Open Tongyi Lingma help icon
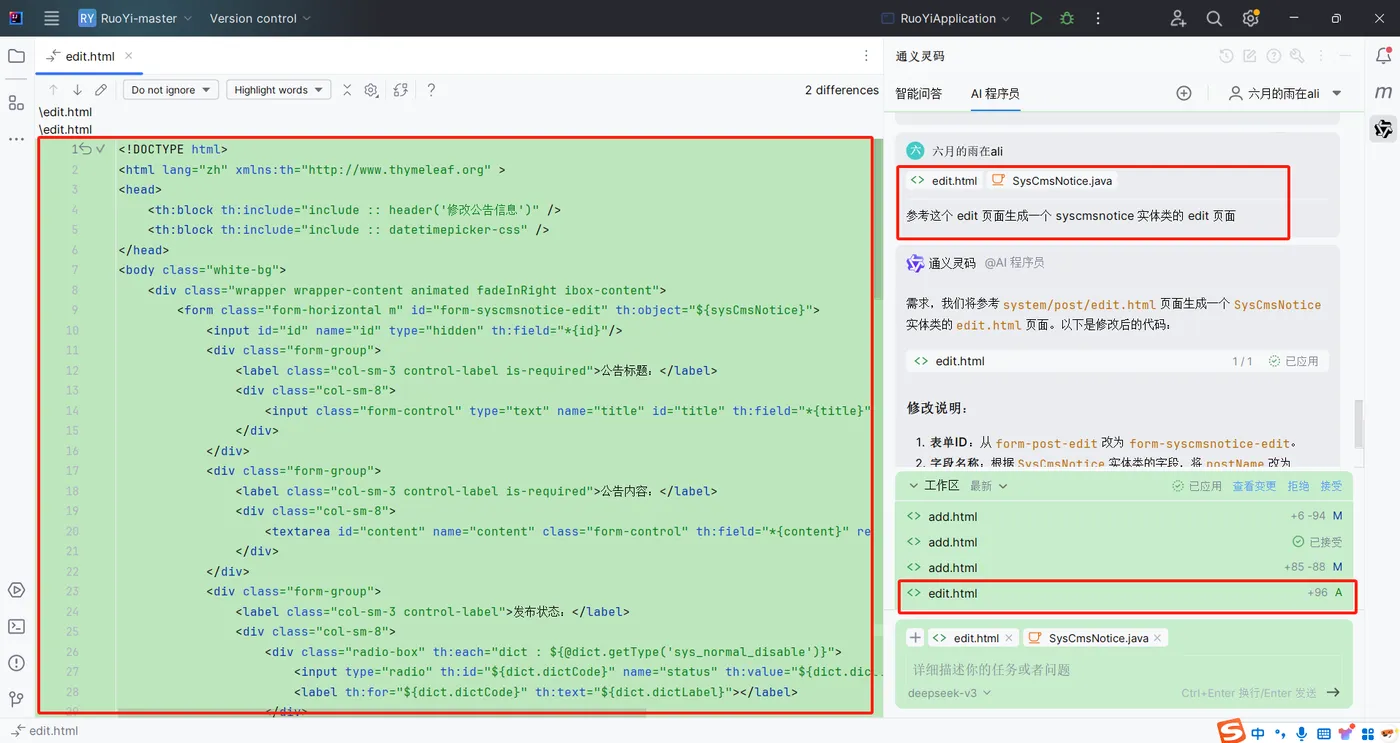Image resolution: width=1400 pixels, height=743 pixels. (1274, 56)
